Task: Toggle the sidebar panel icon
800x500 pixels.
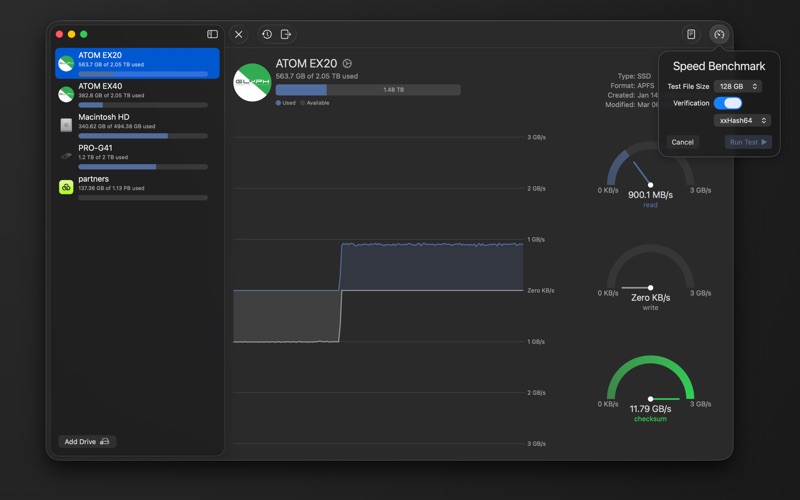Action: 212,34
